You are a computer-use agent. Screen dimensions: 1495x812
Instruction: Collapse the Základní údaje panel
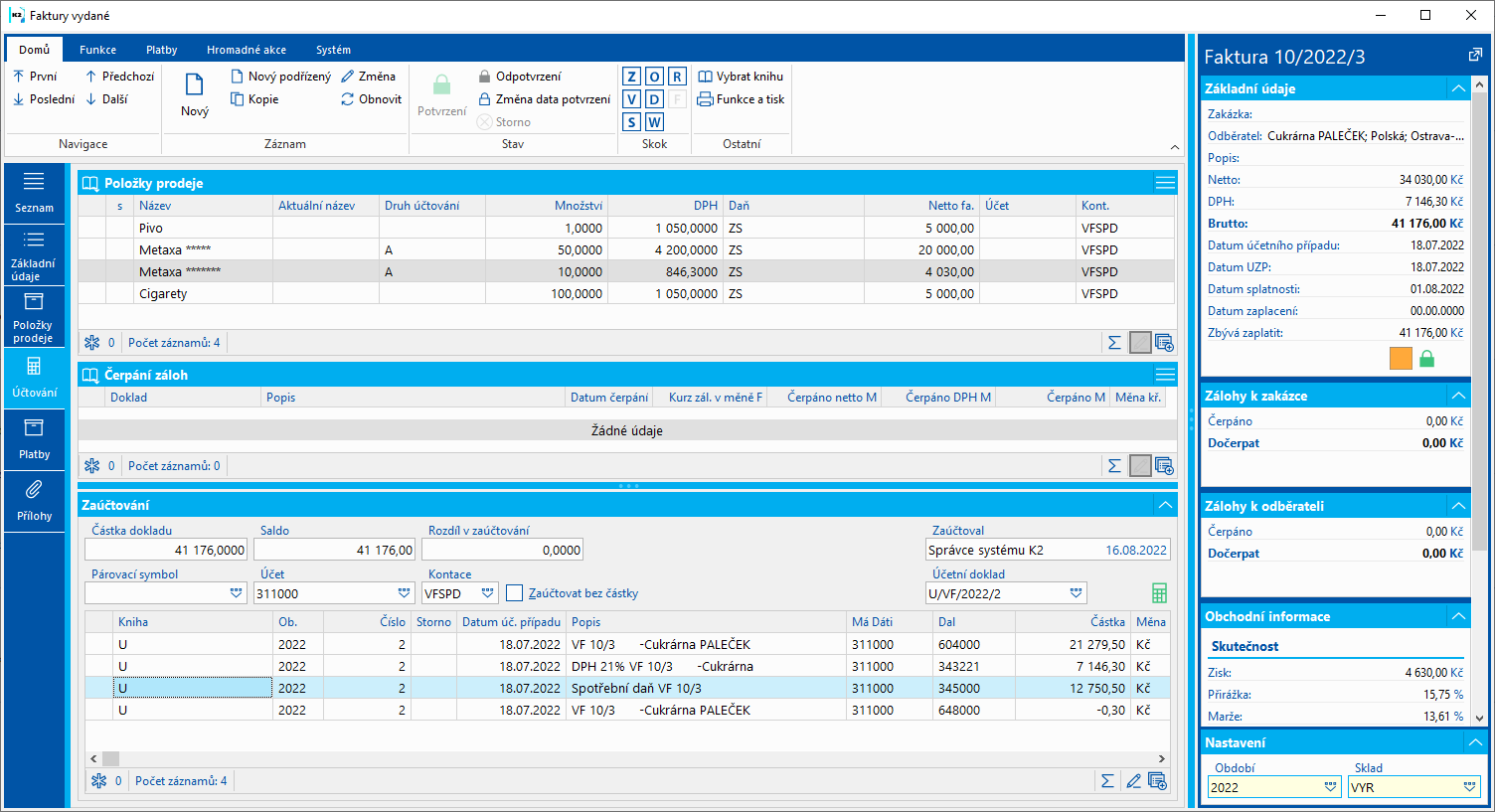1458,88
